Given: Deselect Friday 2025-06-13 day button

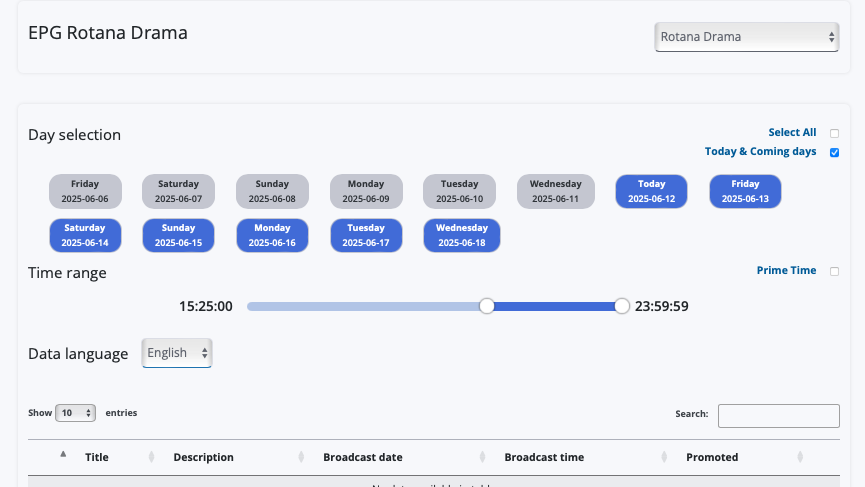Looking at the screenshot, I should tap(745, 191).
